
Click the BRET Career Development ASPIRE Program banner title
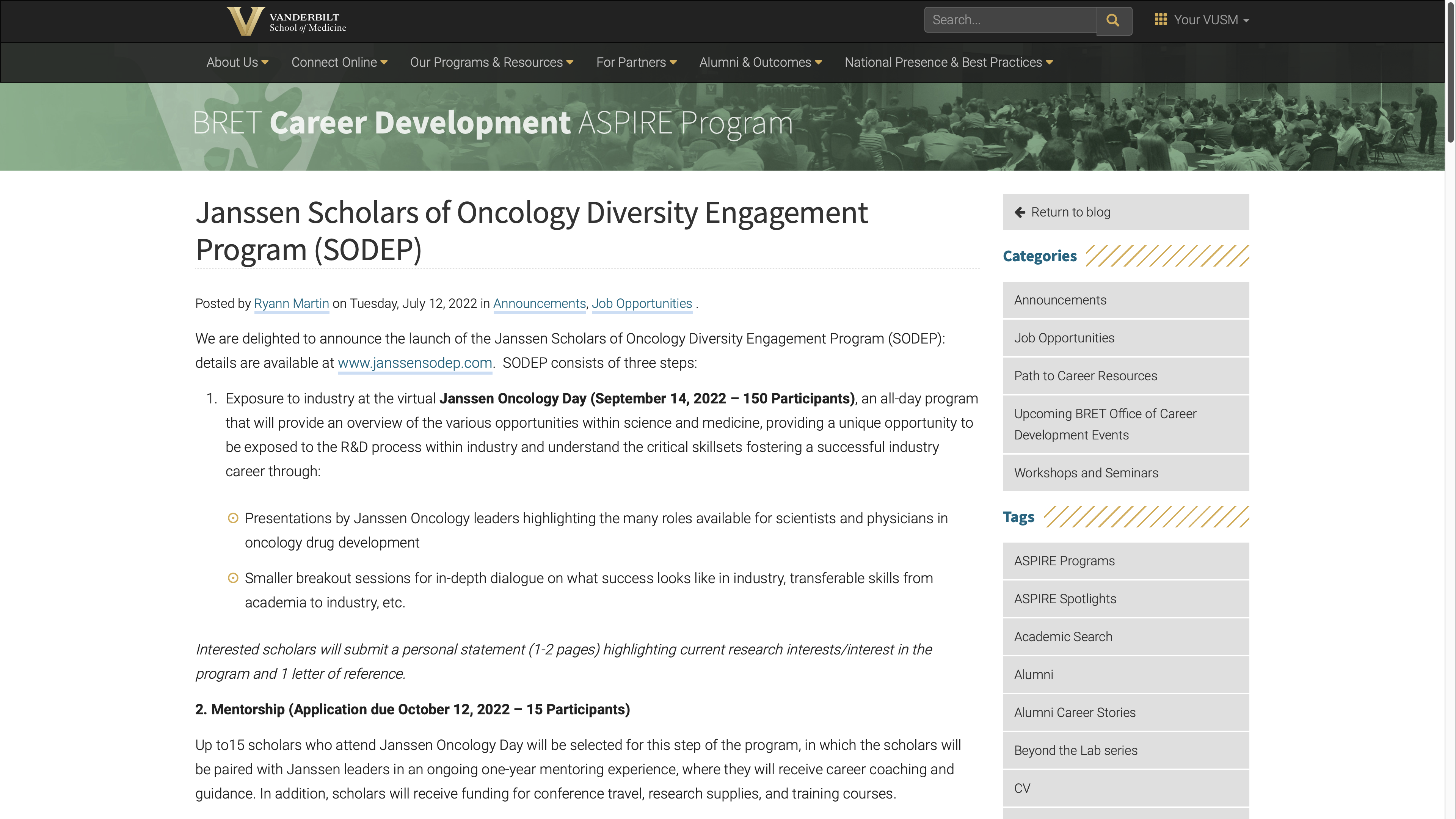(x=493, y=122)
